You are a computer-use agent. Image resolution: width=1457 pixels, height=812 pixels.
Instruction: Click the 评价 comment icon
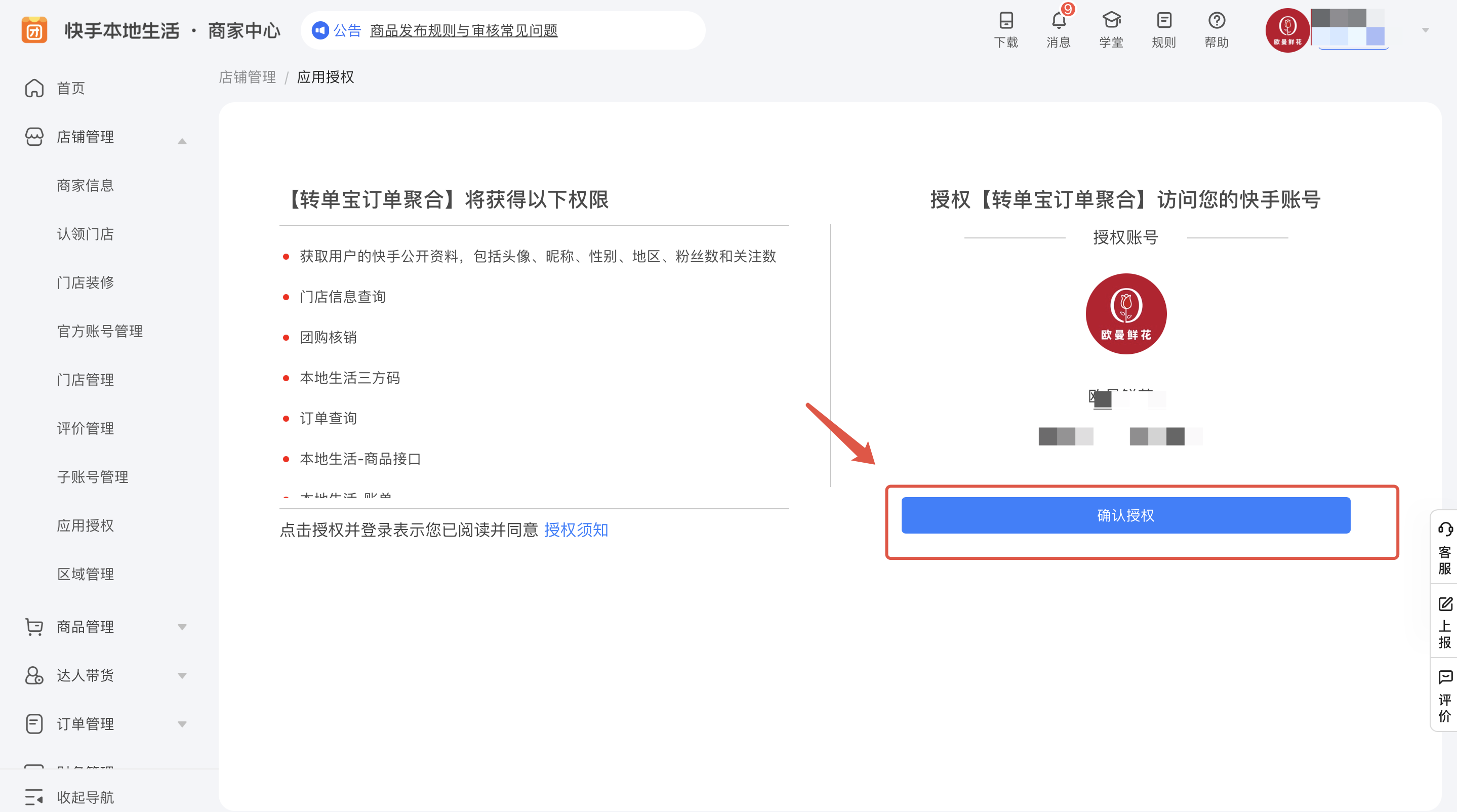point(1445,677)
